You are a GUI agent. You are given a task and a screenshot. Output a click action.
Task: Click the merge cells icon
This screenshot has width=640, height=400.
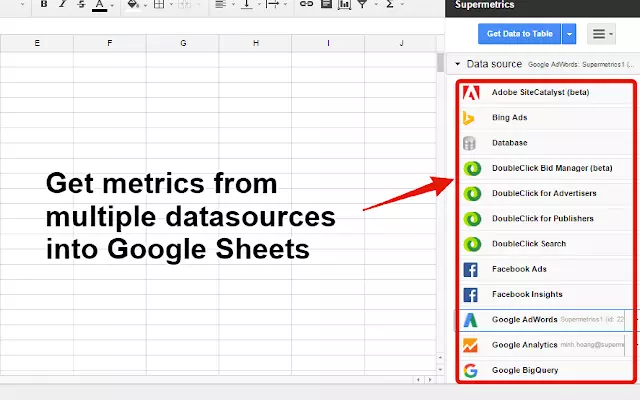coord(184,4)
